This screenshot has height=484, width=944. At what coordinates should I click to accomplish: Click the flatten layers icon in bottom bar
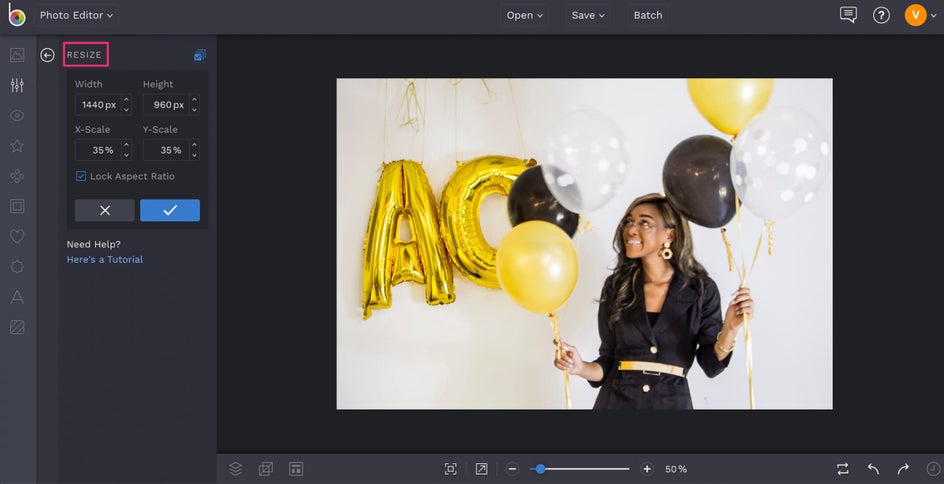coord(266,468)
